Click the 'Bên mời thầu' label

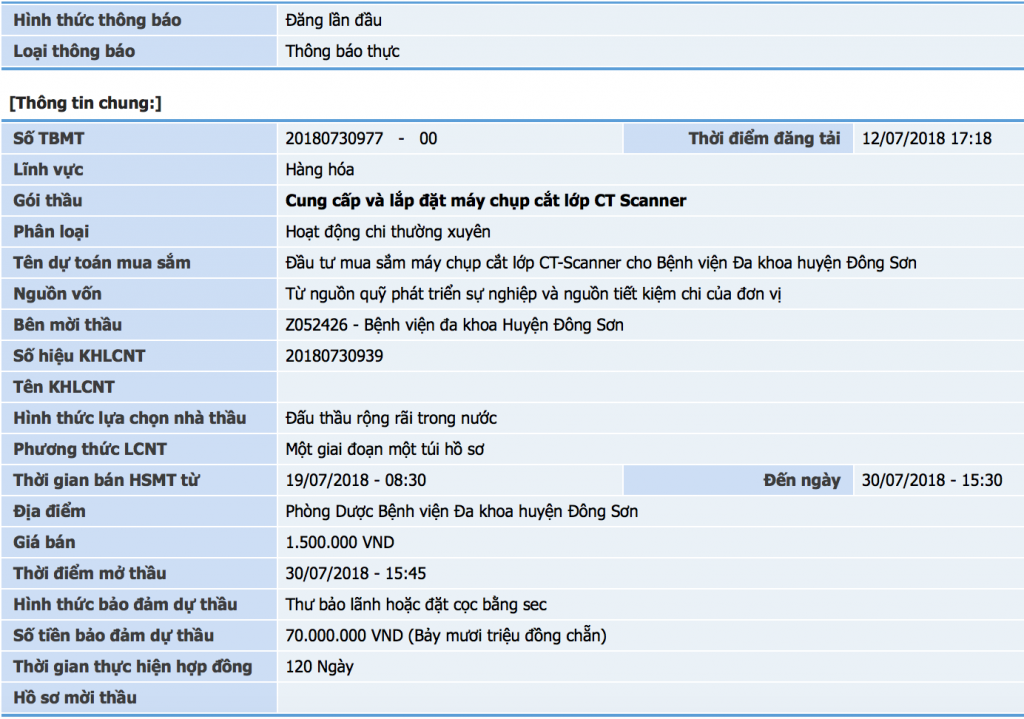pos(67,325)
